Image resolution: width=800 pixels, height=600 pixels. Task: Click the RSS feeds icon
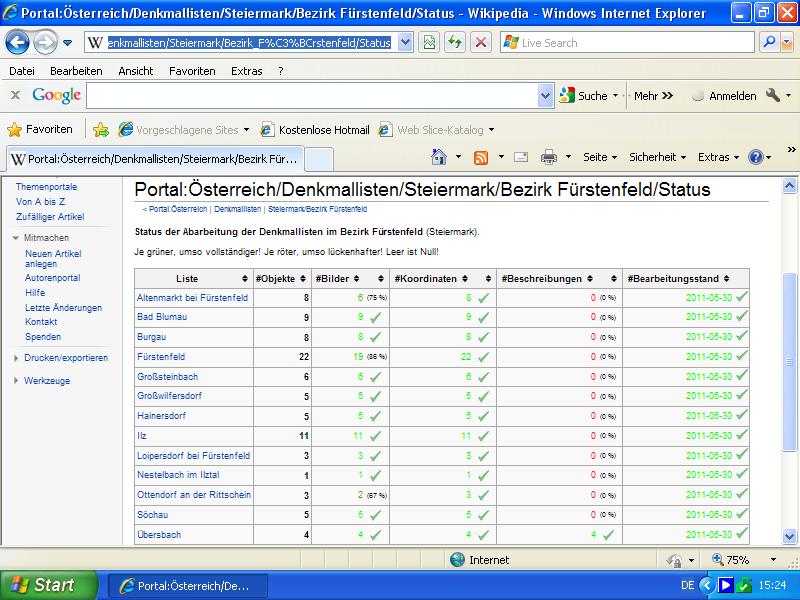click(x=481, y=157)
